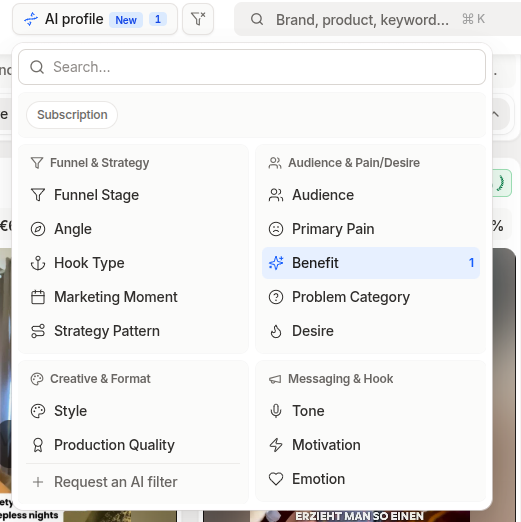The height and width of the screenshot is (522, 521).
Task: Click heart icon beside Emotion
Action: click(276, 479)
